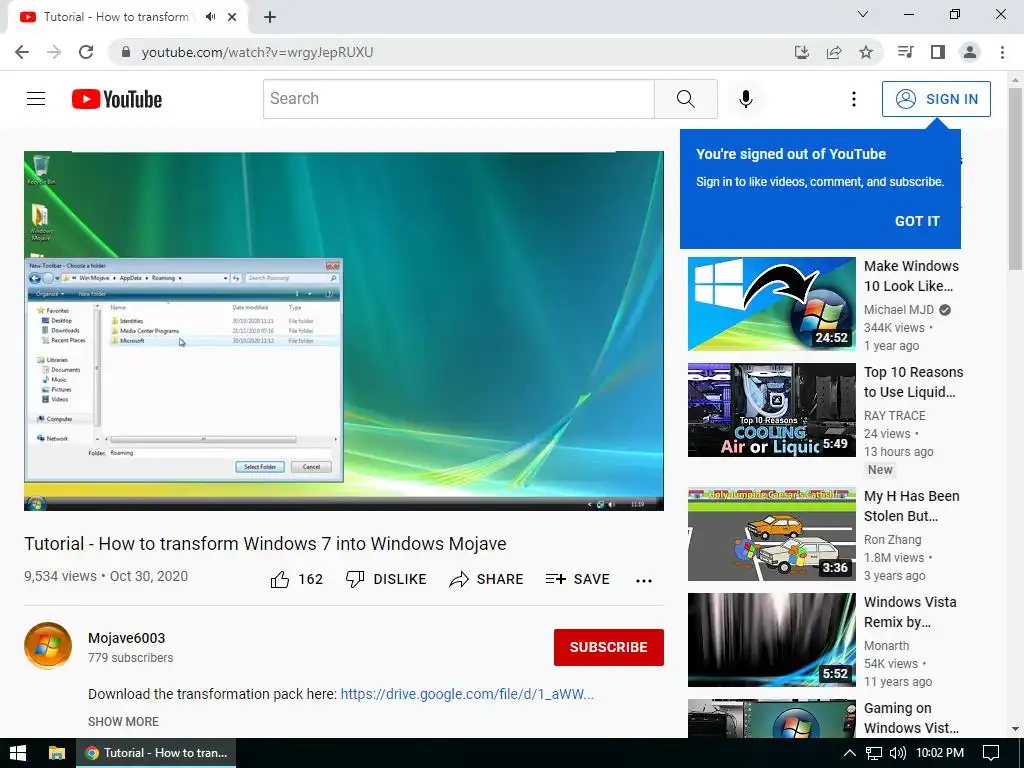The image size is (1024, 768).
Task: Click Monarth channel name
Action: [x=886, y=645]
